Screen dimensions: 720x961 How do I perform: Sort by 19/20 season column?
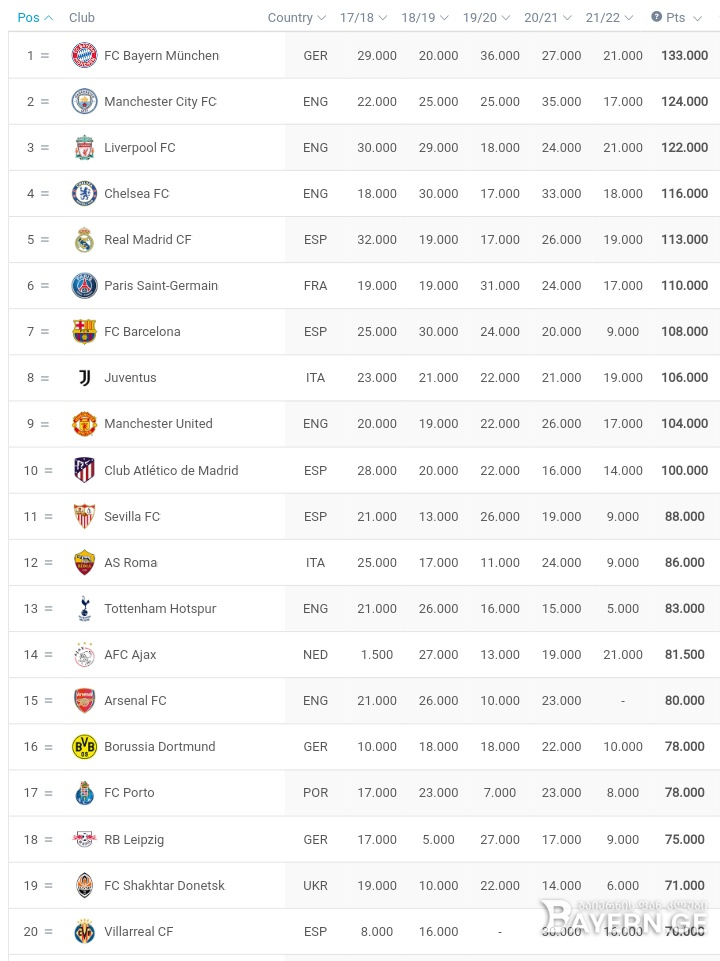(x=486, y=17)
